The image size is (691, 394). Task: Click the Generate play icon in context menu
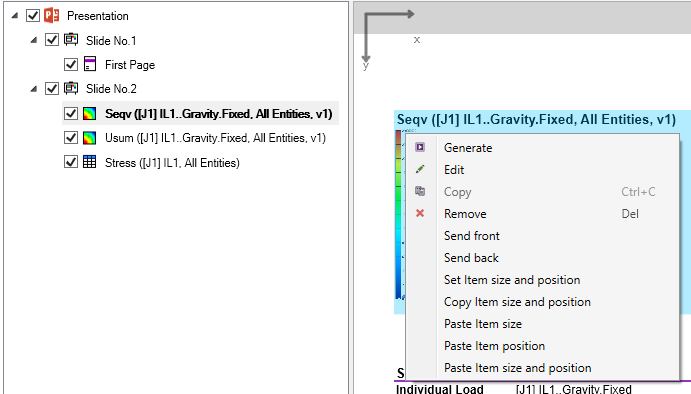[420, 147]
